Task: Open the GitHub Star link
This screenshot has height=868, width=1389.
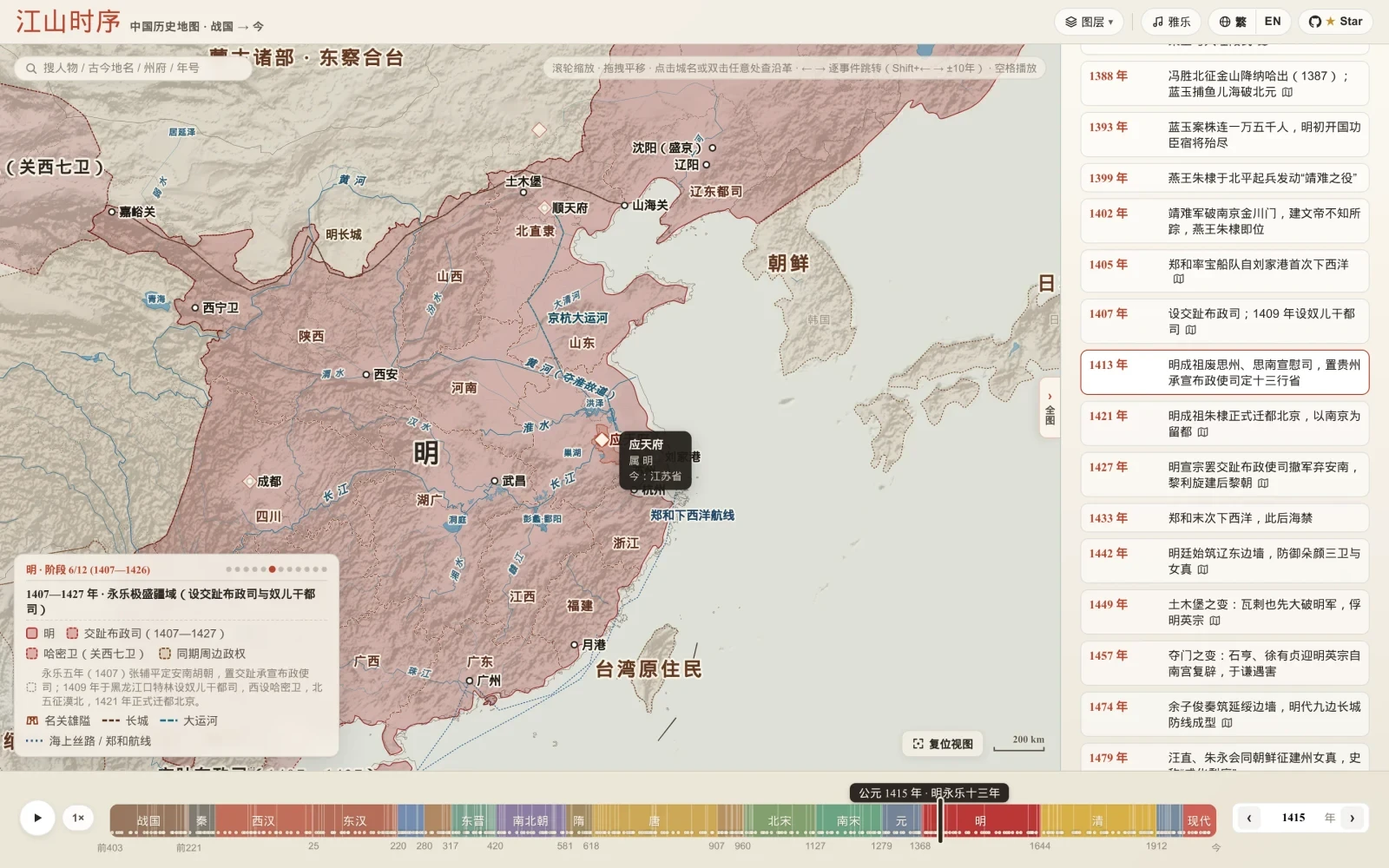Action: 1335,22
